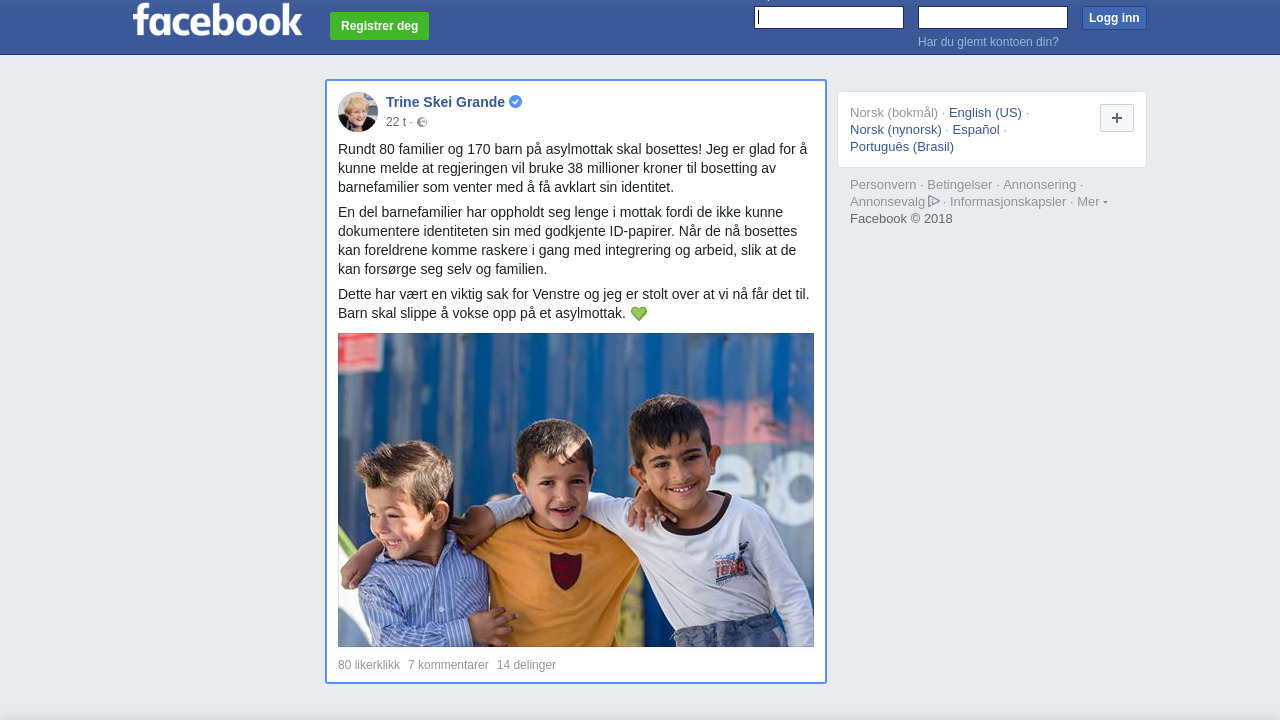Click the Logg inn button
The height and width of the screenshot is (720, 1280).
1114,18
